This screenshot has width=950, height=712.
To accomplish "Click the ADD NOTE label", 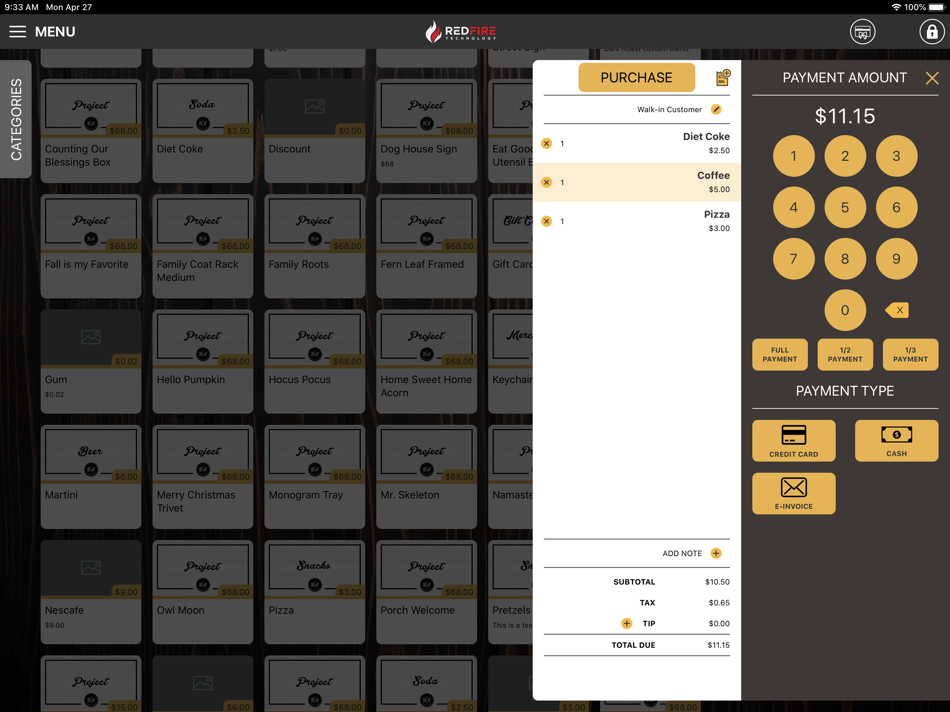I will tap(682, 553).
